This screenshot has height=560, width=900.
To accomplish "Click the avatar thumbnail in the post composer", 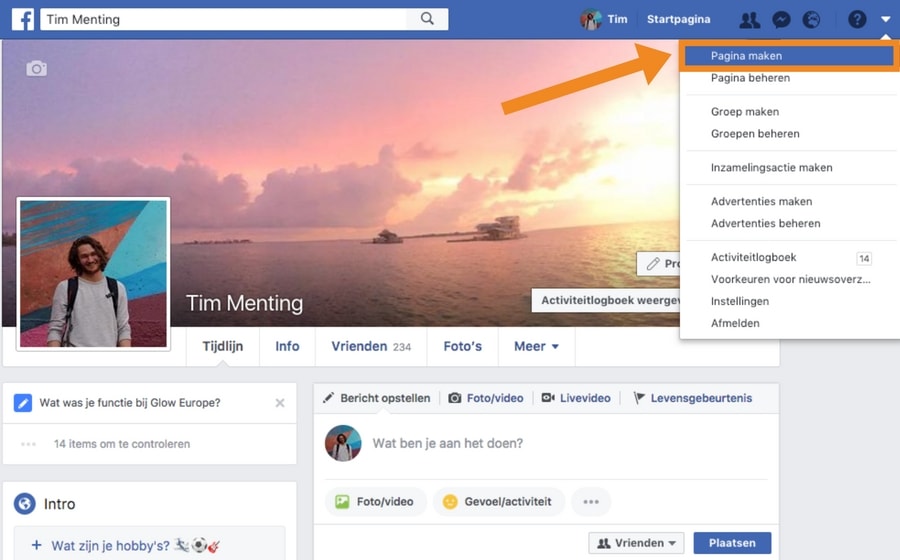I will (x=343, y=443).
